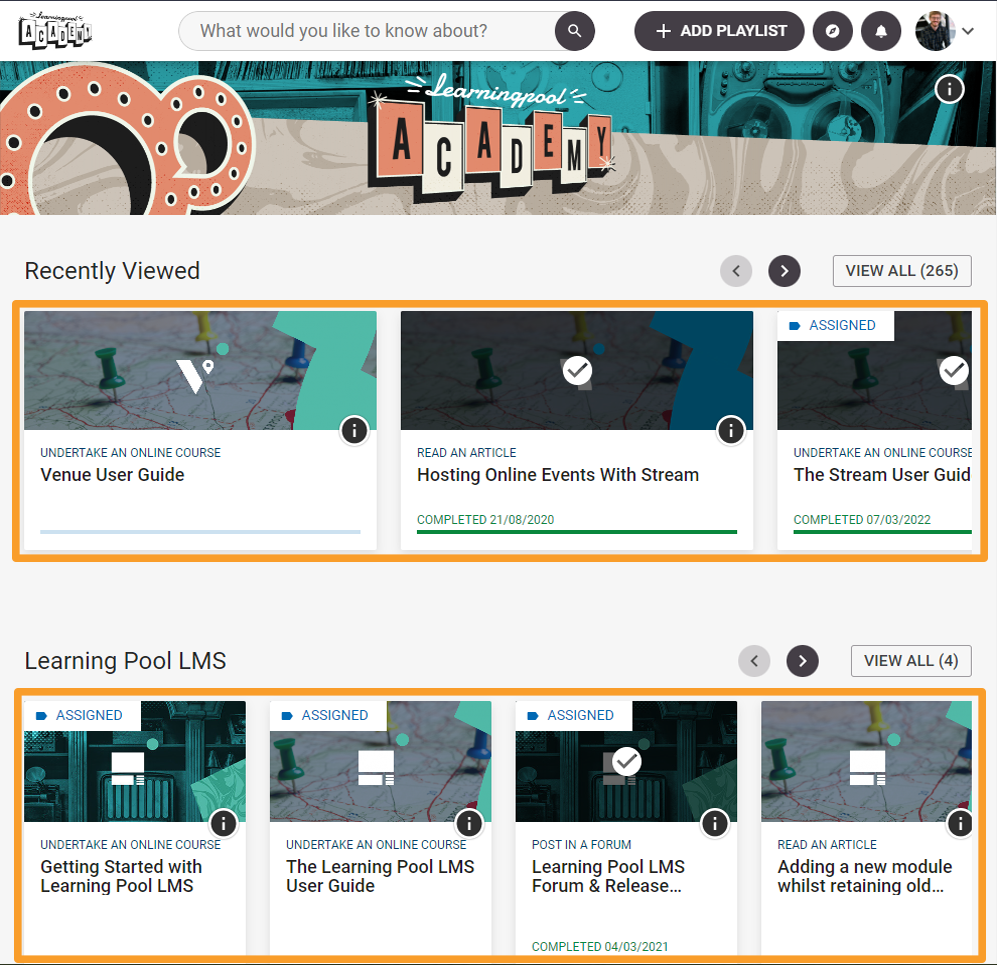Open Learning Pool LMS Forum & Release
This screenshot has height=965, width=997.
coord(608,876)
